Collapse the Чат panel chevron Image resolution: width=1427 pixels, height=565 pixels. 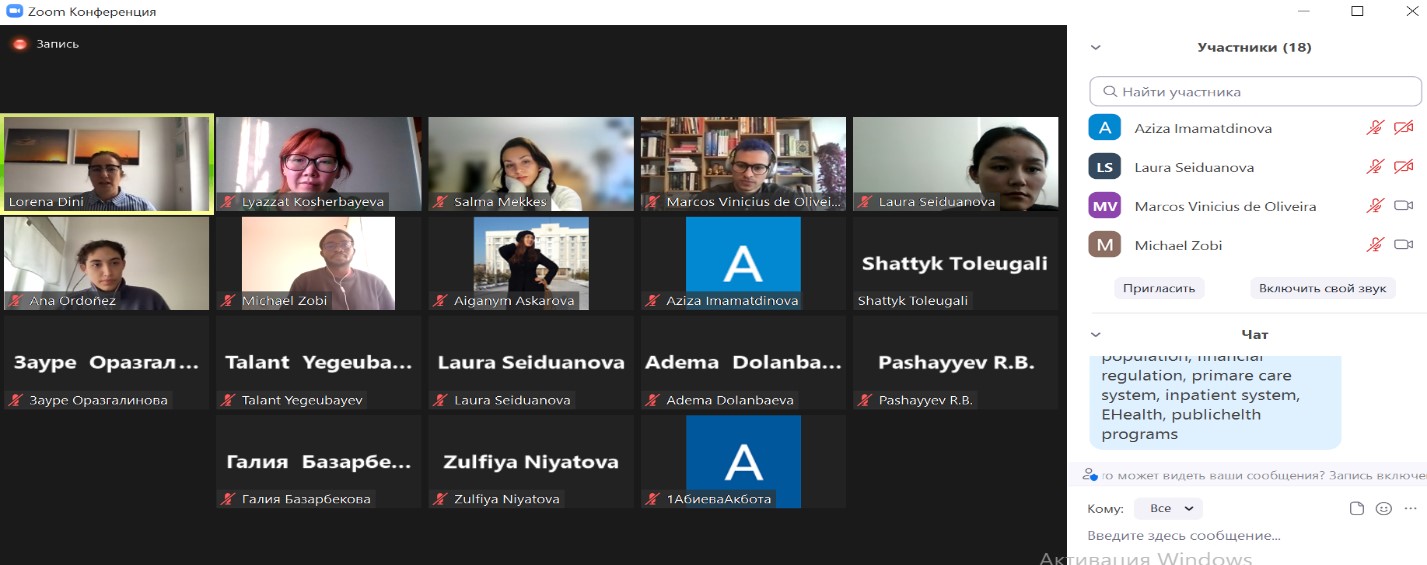1096,334
